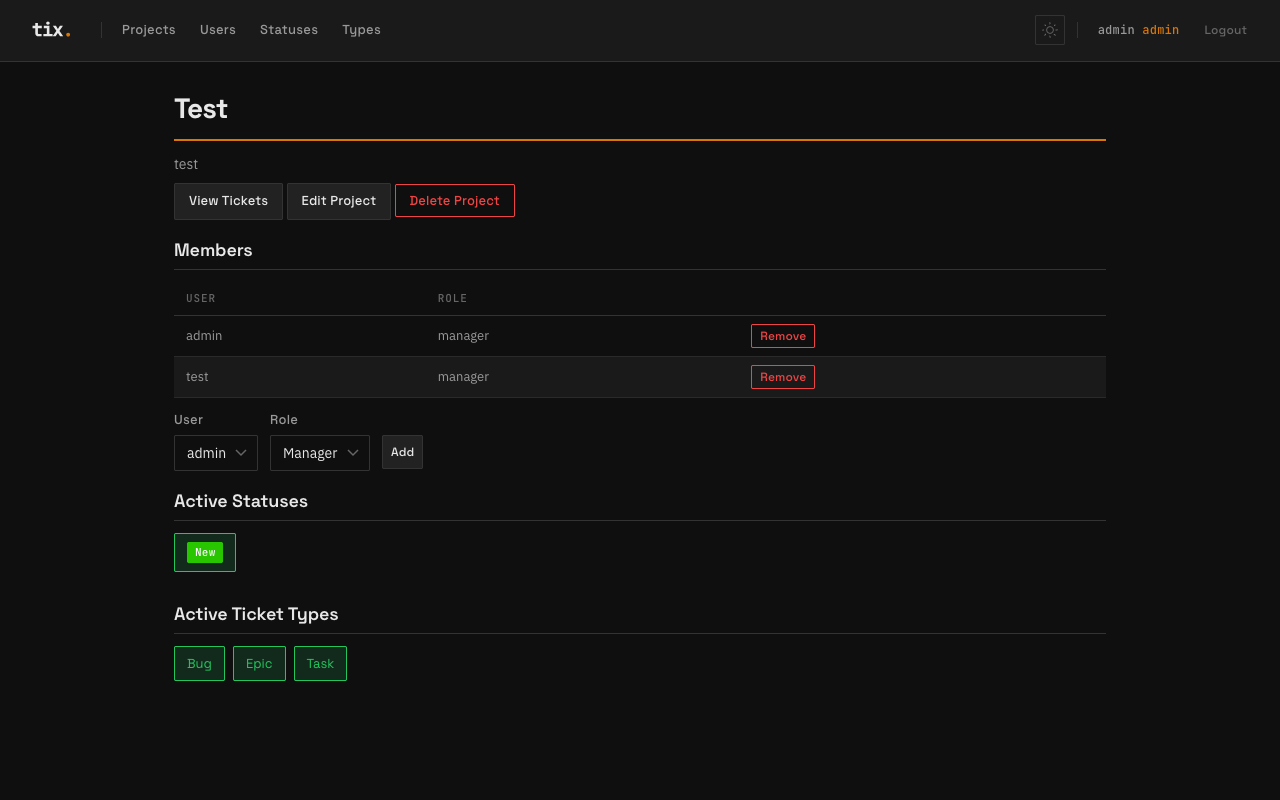
Task: Click the 'test' project description text
Action: pos(186,164)
